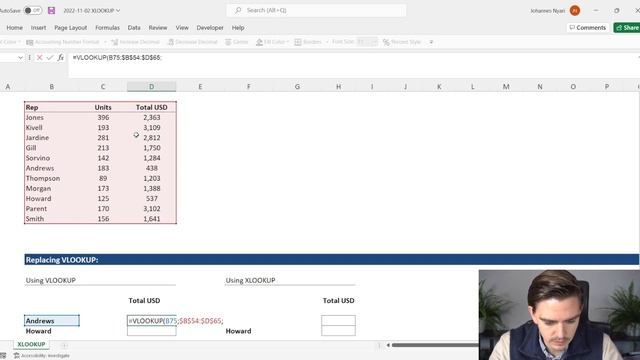
Task: Click the Comments button
Action: pos(588,28)
